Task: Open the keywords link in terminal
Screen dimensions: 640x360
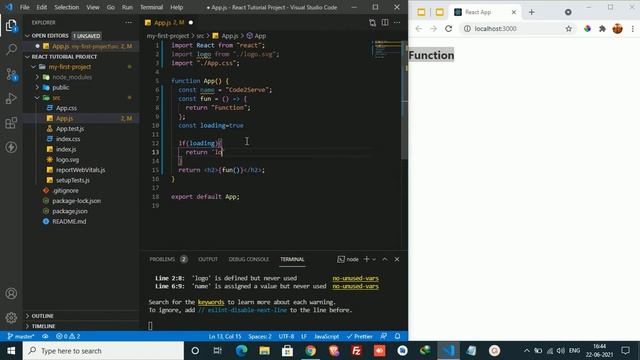Action: (x=211, y=302)
